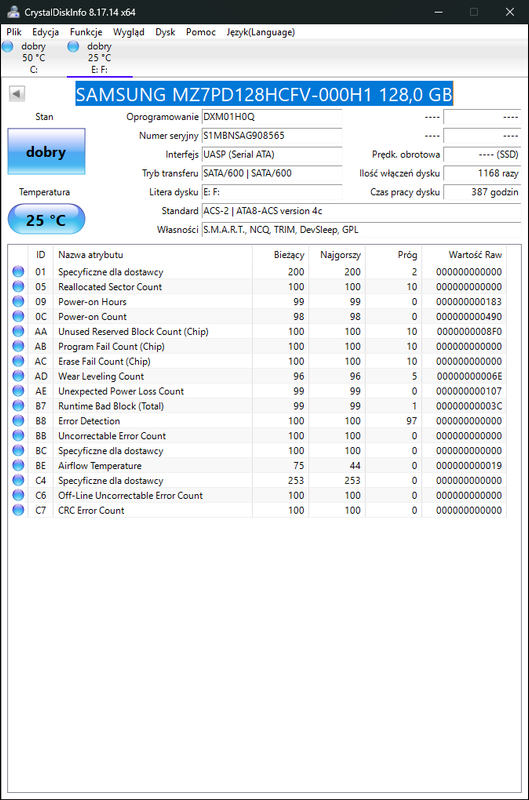Viewport: 529px width, 800px height.
Task: Click the drive letter field E: F:
Action: point(272,192)
